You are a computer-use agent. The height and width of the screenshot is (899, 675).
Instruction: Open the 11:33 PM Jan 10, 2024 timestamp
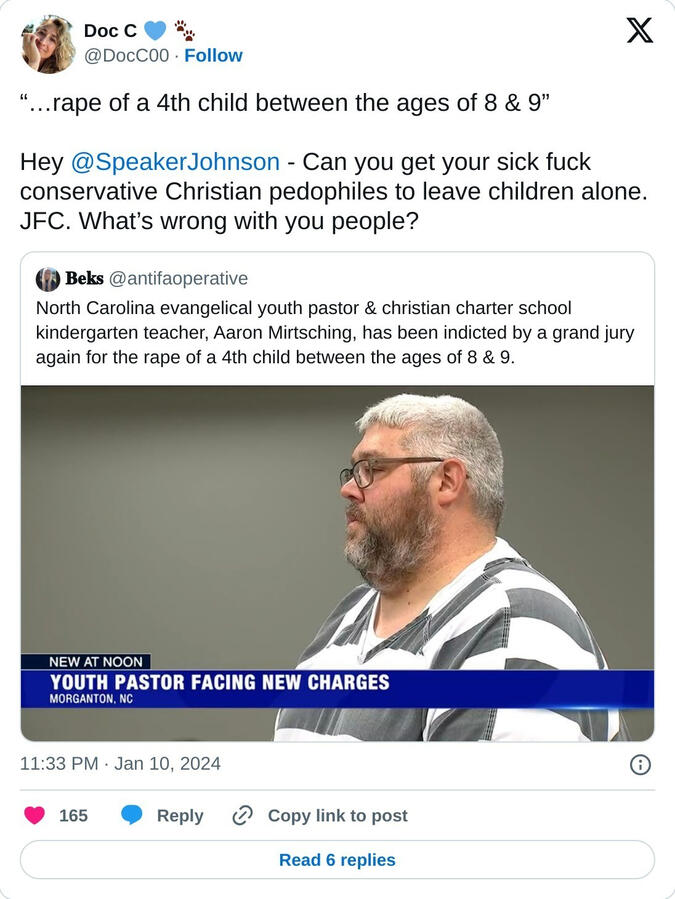click(x=120, y=764)
